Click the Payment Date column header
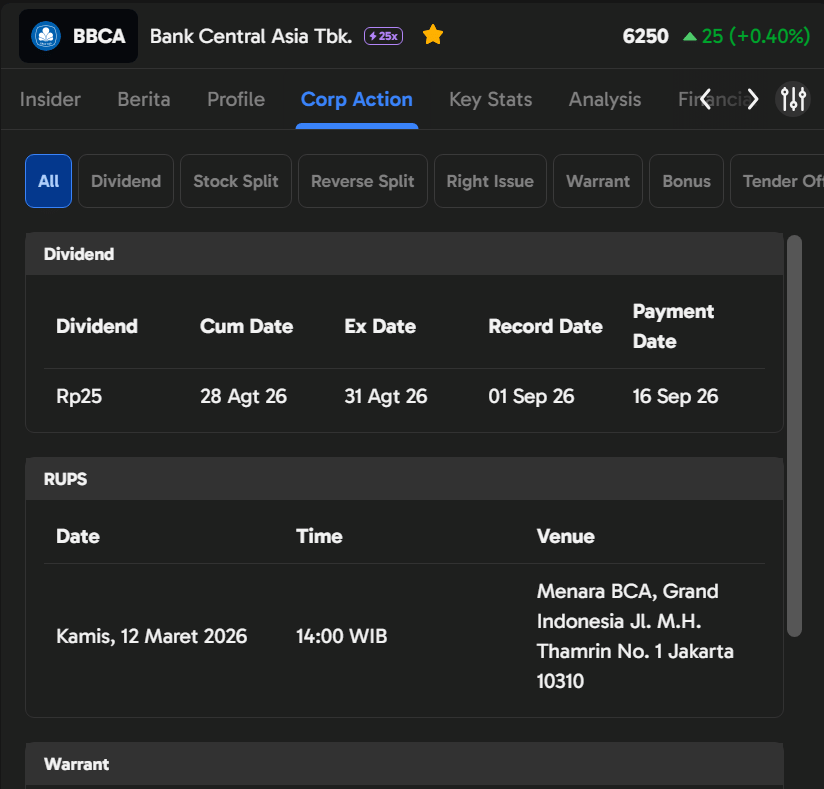The height and width of the screenshot is (789, 824). pyautogui.click(x=673, y=326)
